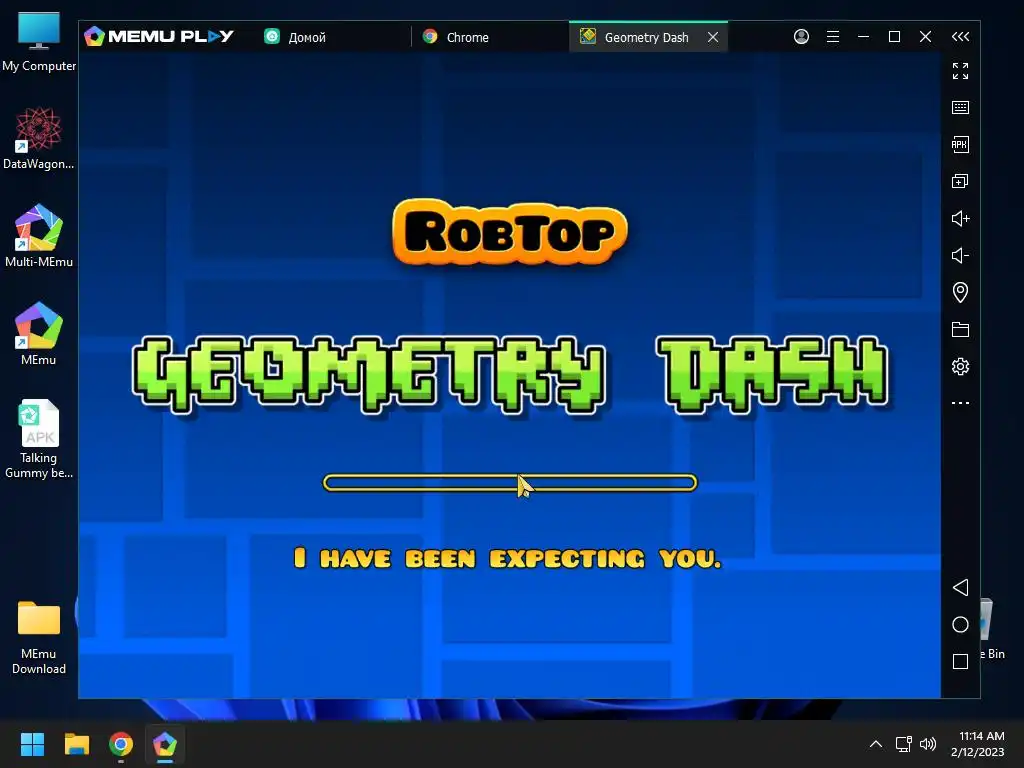1024x768 pixels.
Task: Select the Multi-MEmu desktop shortcut
Action: [39, 236]
